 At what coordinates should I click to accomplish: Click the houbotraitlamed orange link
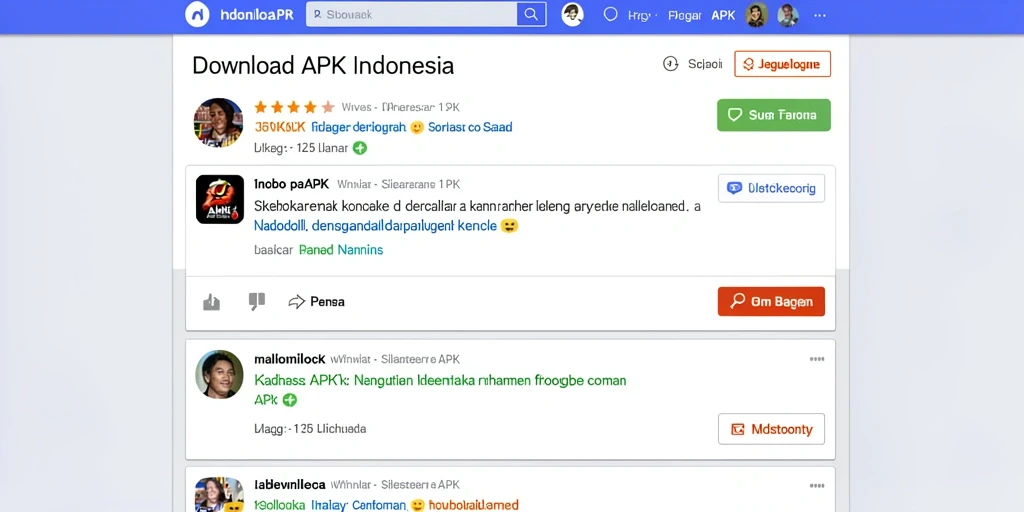473,505
